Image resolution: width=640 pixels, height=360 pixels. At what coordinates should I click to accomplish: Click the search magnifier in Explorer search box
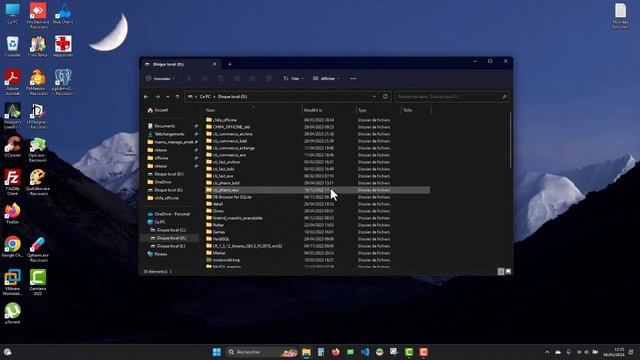tap(504, 97)
